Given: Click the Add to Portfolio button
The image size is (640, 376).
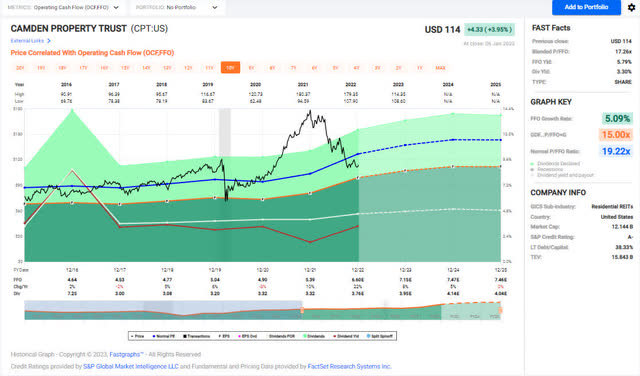Looking at the screenshot, I should coord(586,7).
